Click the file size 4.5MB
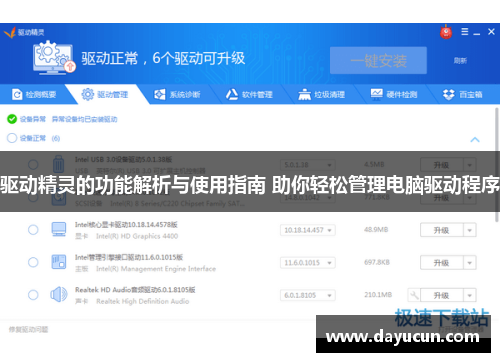 [374, 164]
